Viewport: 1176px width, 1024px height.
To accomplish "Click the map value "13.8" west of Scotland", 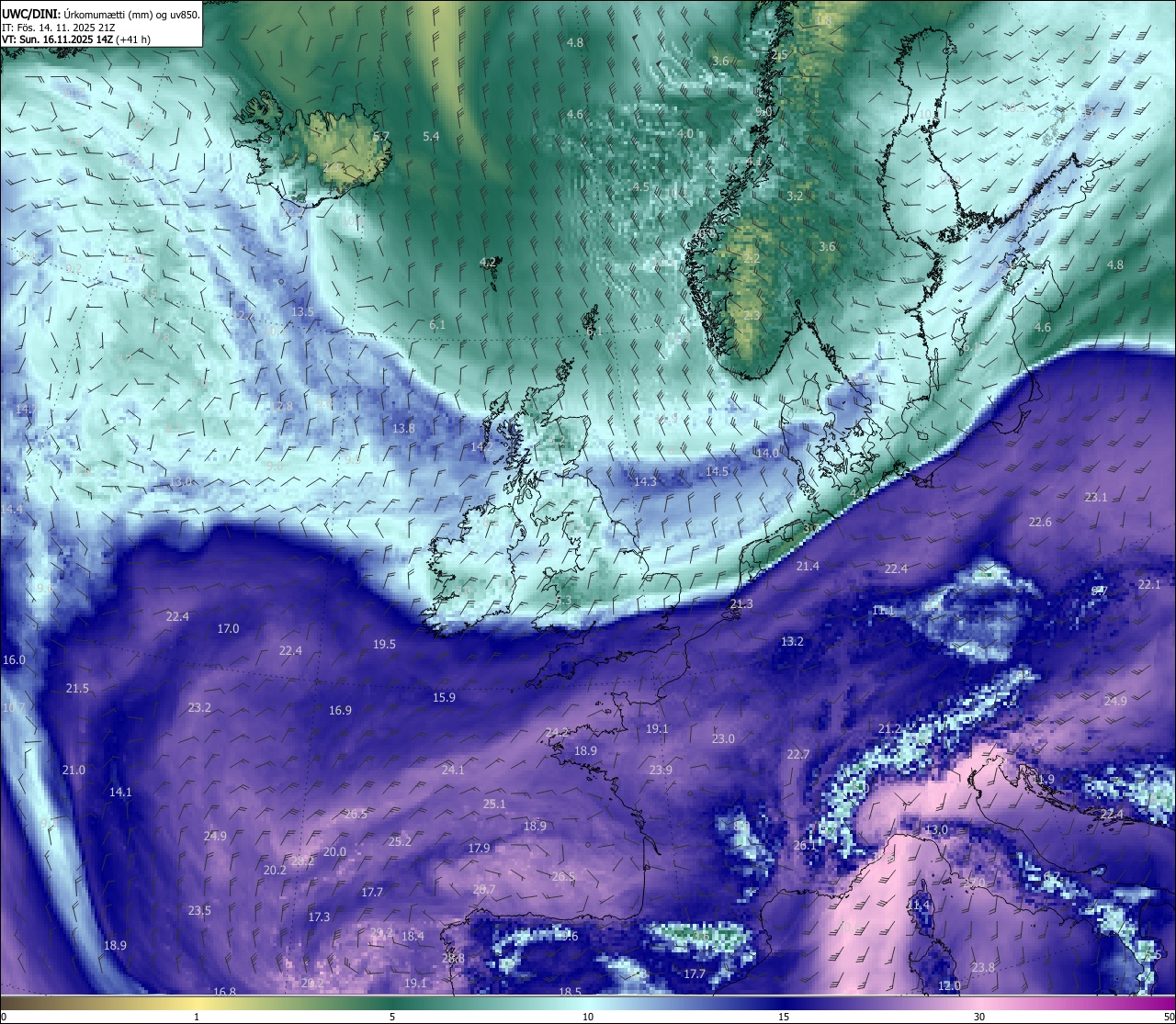I will [x=403, y=428].
